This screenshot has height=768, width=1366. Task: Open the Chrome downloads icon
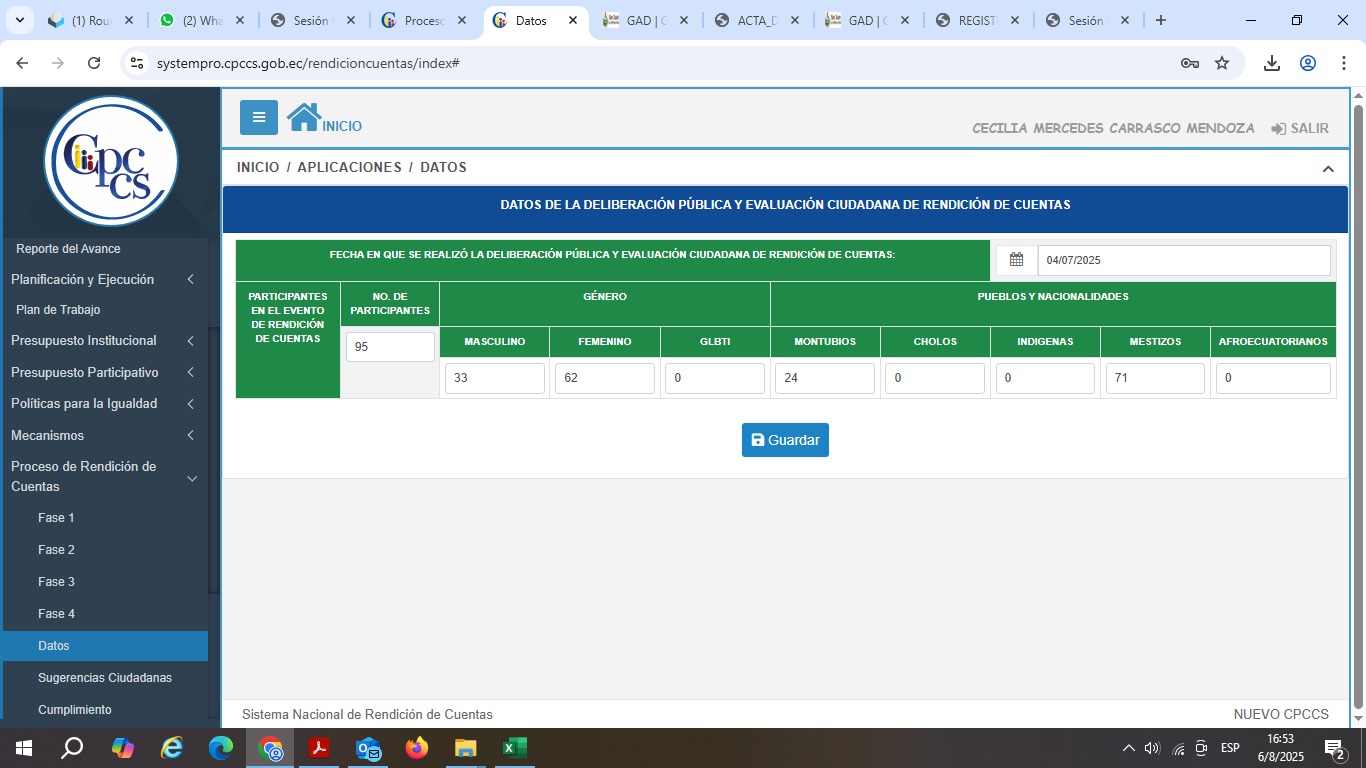click(x=1271, y=63)
